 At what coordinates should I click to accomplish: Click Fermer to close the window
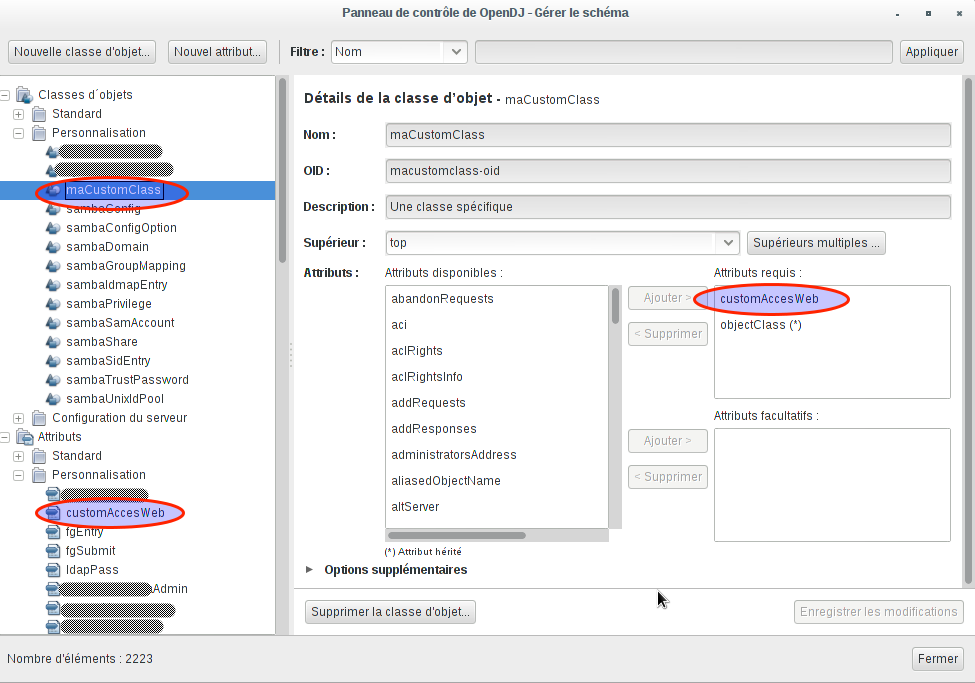pos(938,659)
